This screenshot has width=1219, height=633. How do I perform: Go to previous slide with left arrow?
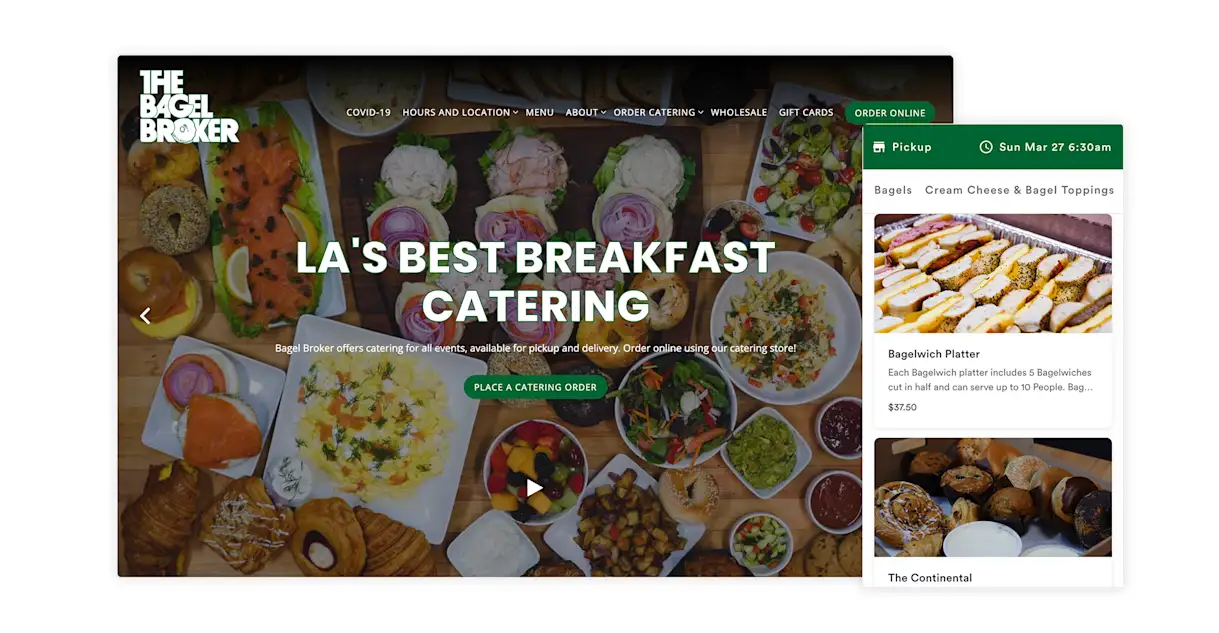point(145,316)
